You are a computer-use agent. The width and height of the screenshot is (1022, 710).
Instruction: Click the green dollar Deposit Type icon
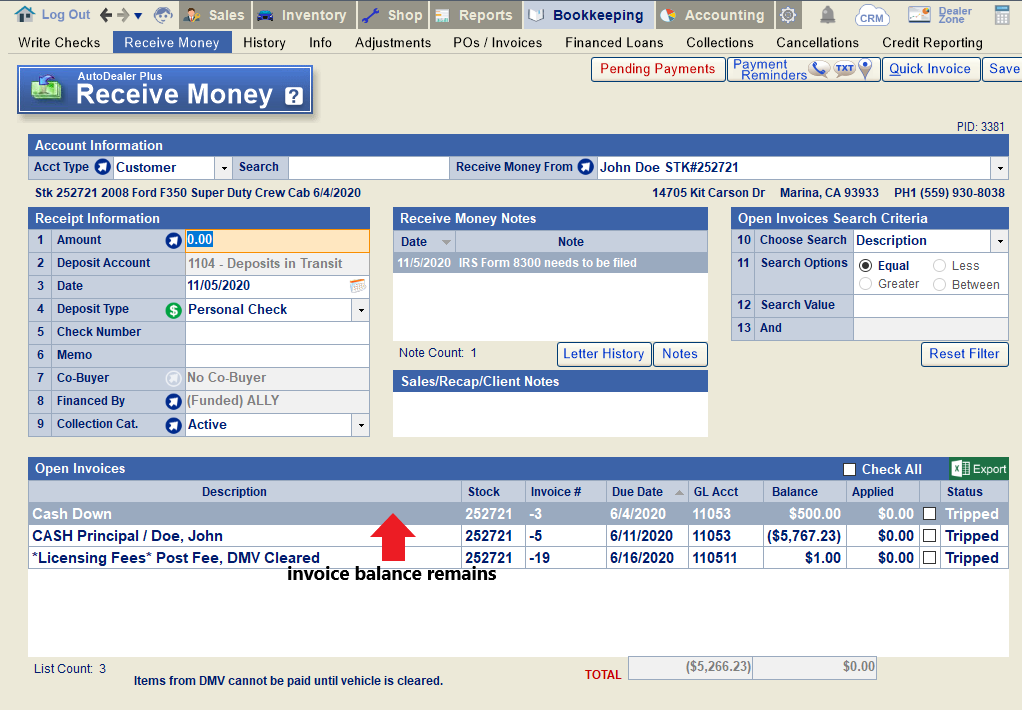(174, 310)
